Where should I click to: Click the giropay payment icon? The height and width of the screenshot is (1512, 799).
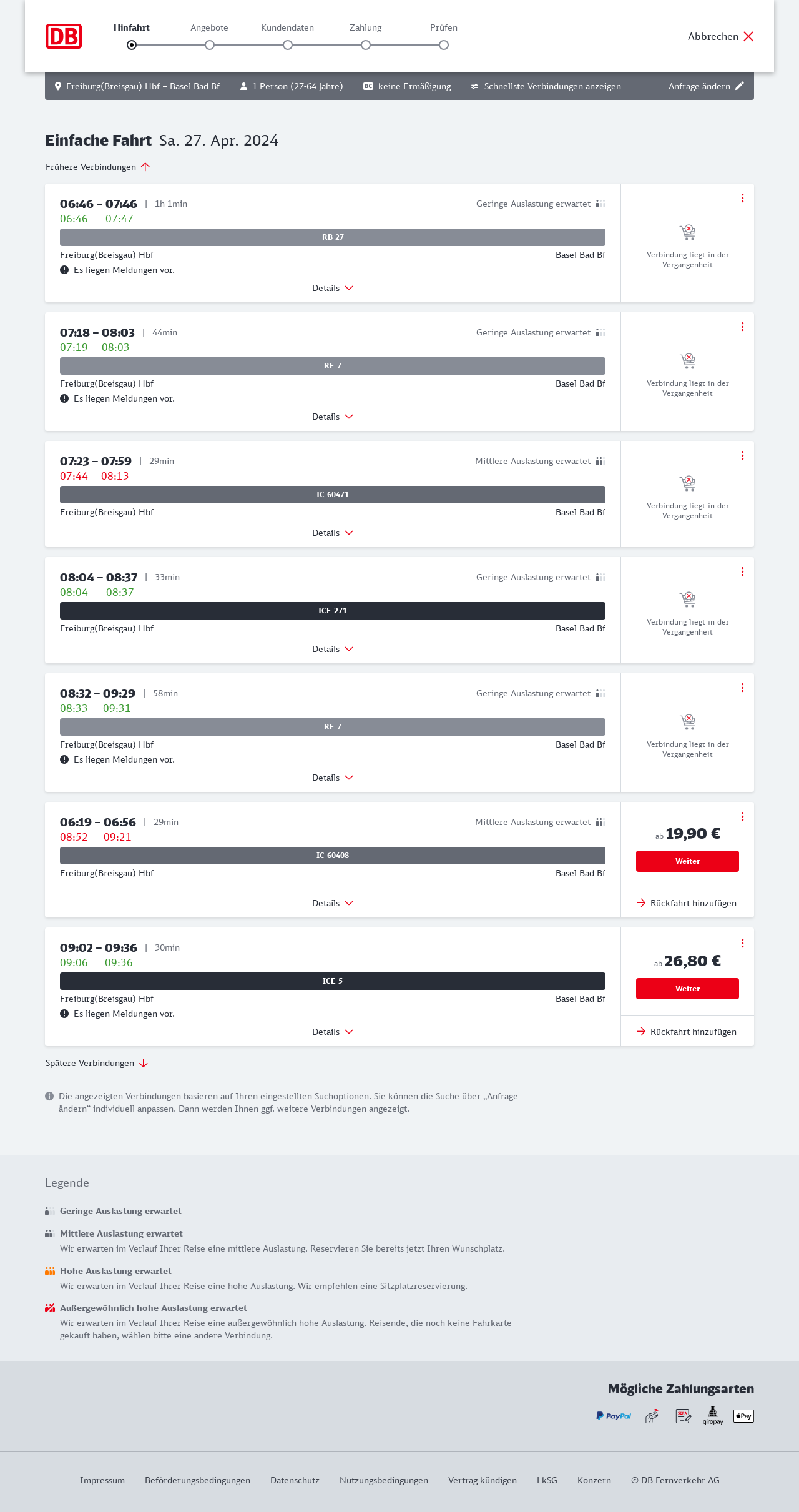point(713,1416)
